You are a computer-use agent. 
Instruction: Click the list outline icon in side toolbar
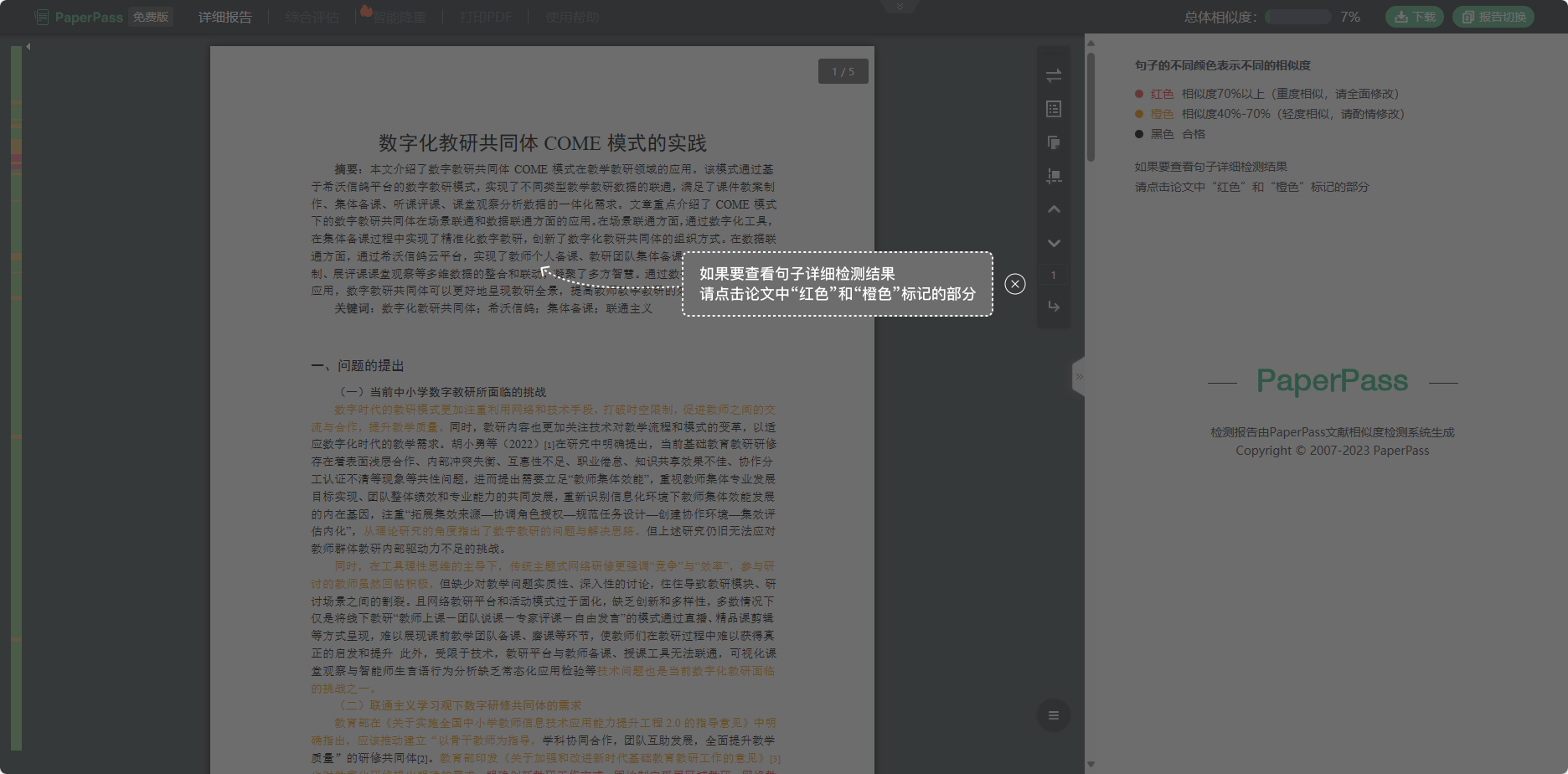(1054, 109)
